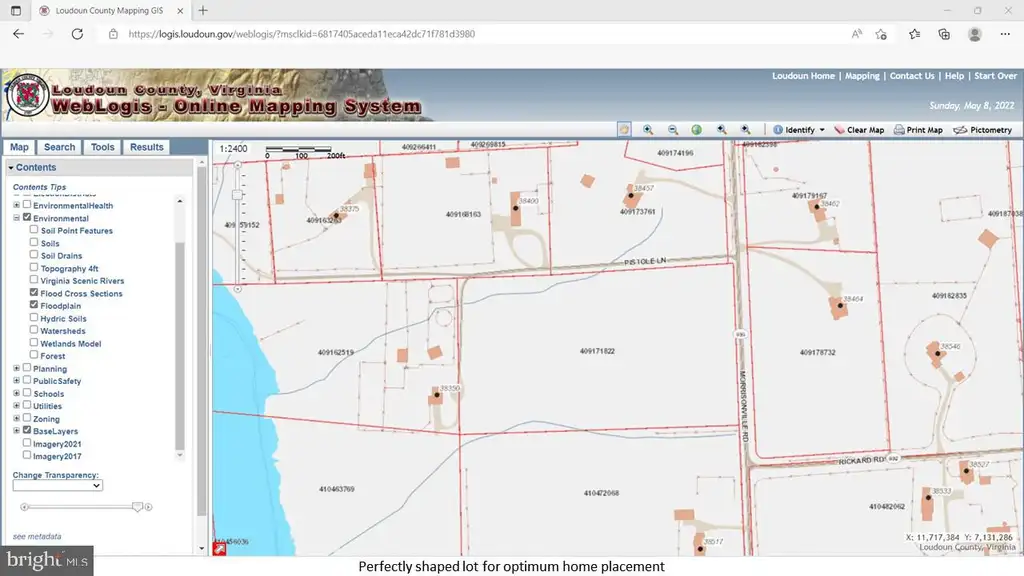Open a new browser tab
The image size is (1024, 576).
pyautogui.click(x=203, y=10)
